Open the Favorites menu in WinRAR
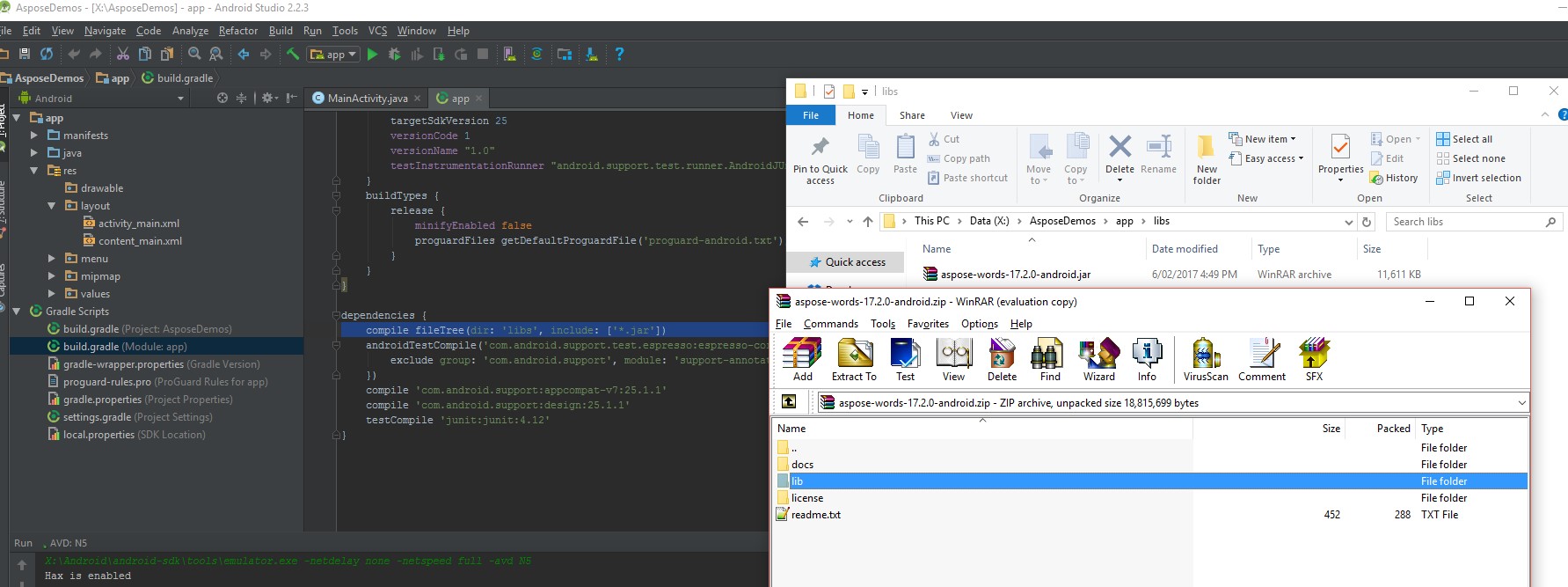The width and height of the screenshot is (1568, 587). [928, 324]
